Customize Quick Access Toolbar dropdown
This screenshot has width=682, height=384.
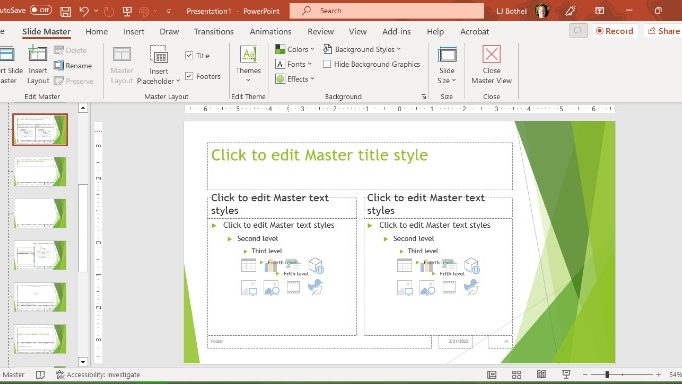tap(169, 11)
